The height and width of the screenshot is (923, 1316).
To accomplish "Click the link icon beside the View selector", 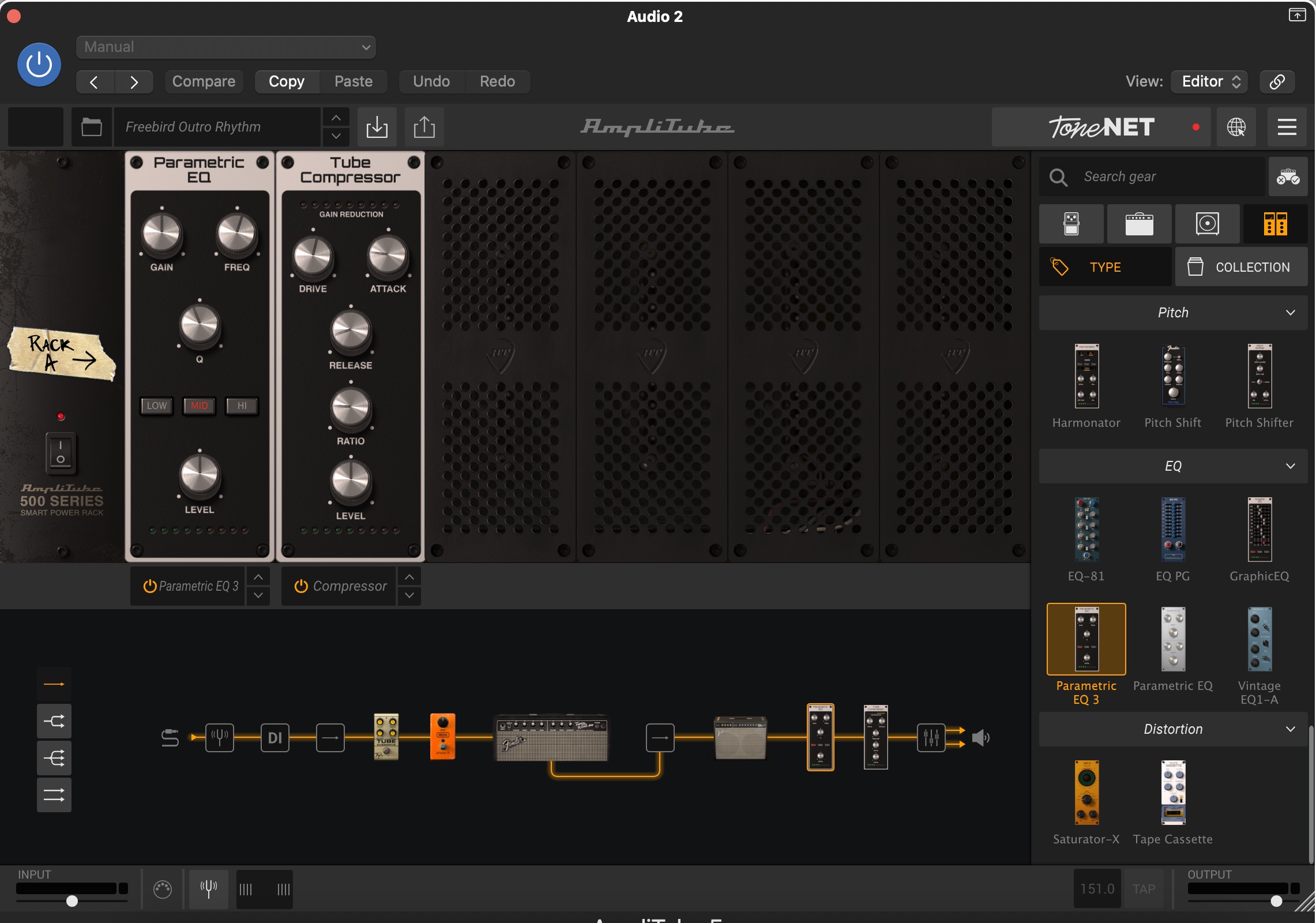I will [x=1277, y=82].
